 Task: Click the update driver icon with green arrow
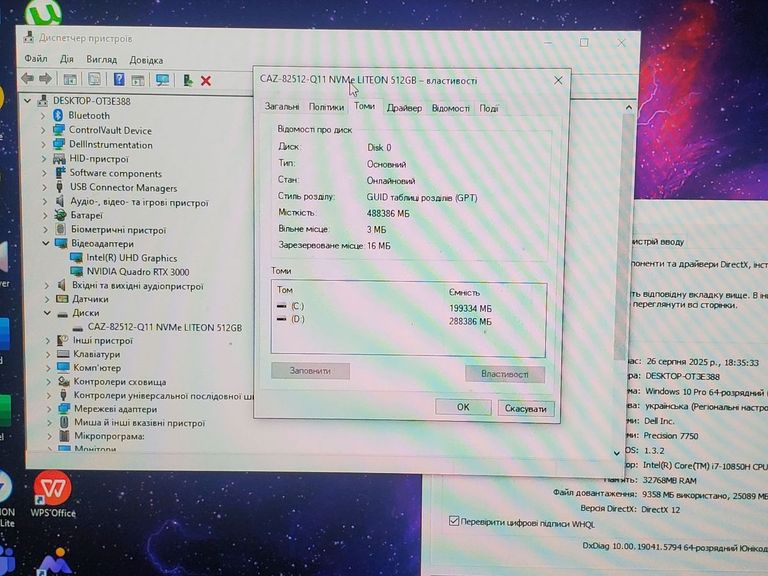pos(187,80)
